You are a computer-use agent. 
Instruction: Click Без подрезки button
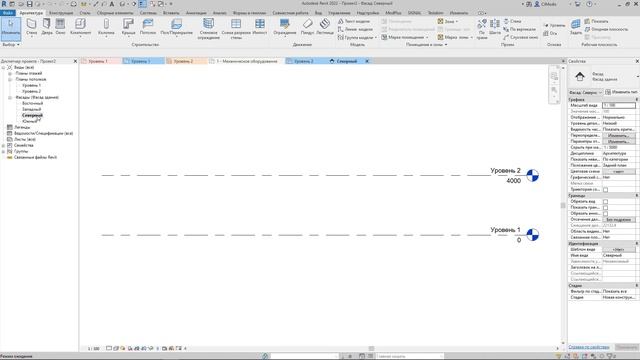(x=618, y=220)
